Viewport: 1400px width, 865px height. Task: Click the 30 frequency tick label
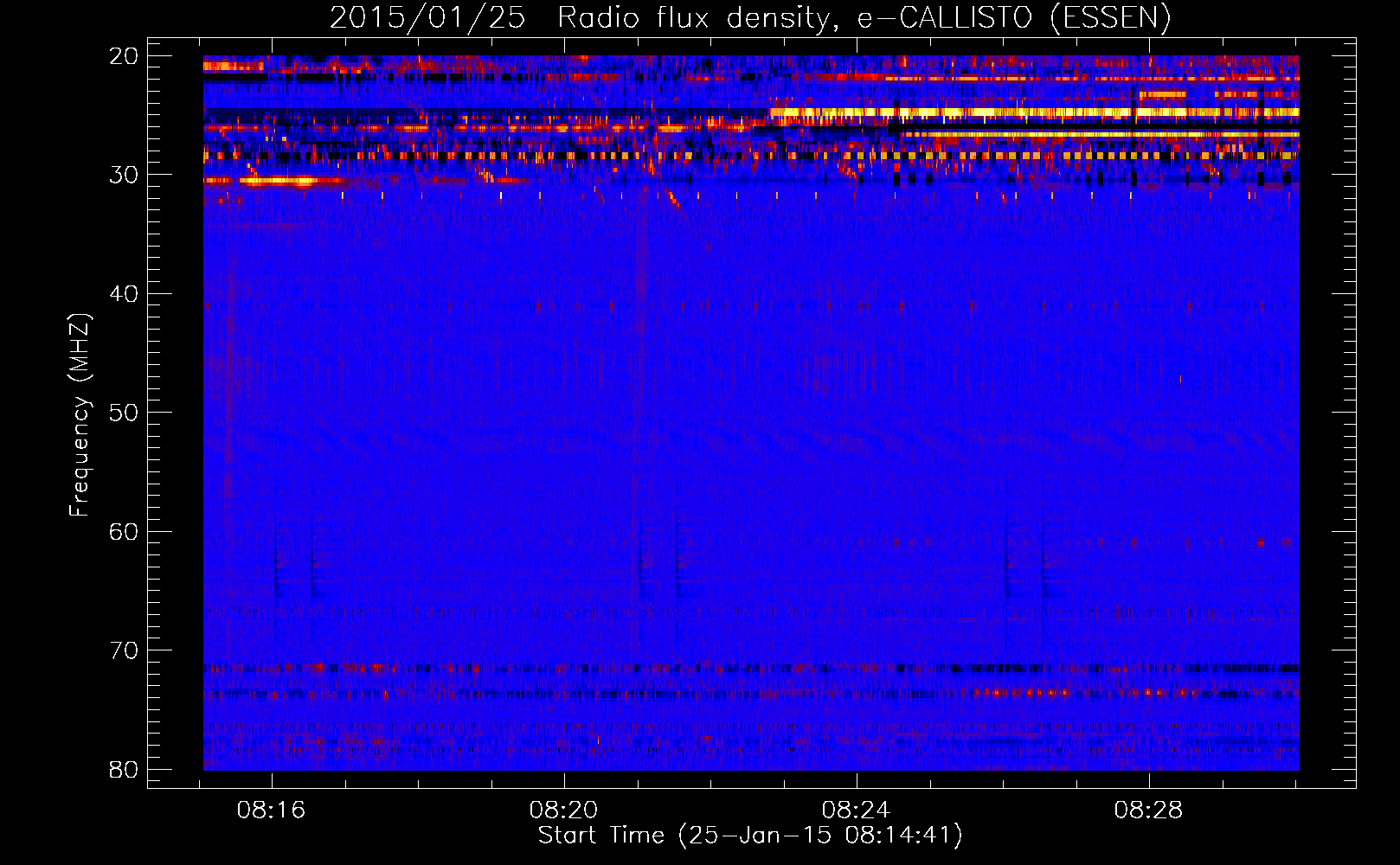pyautogui.click(x=125, y=175)
